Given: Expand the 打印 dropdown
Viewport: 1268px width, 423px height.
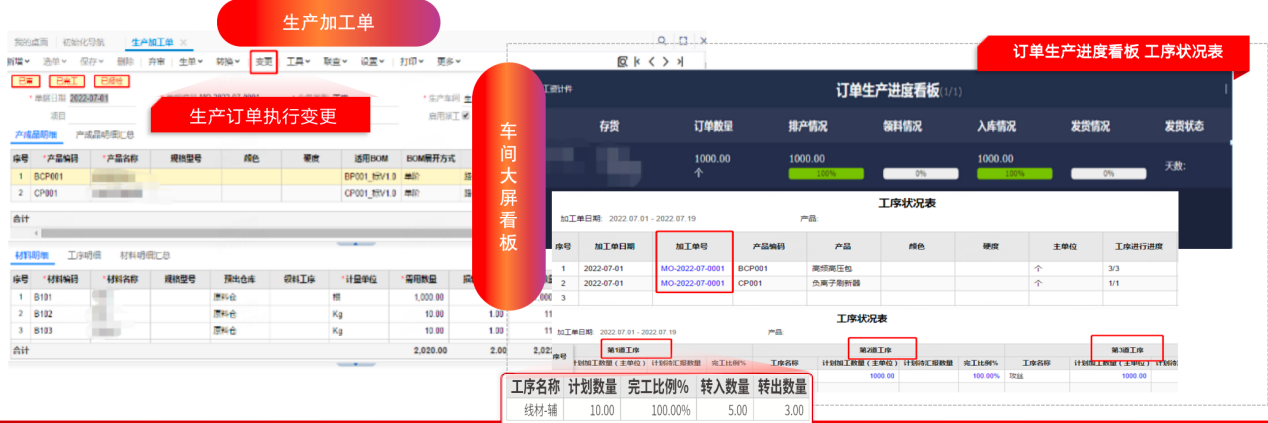Looking at the screenshot, I should (409, 61).
